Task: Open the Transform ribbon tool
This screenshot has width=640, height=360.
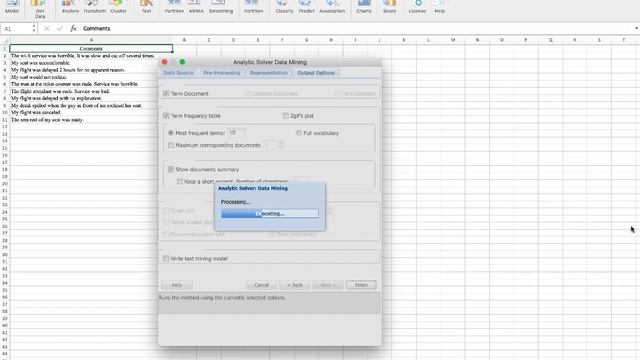Action: tap(94, 7)
